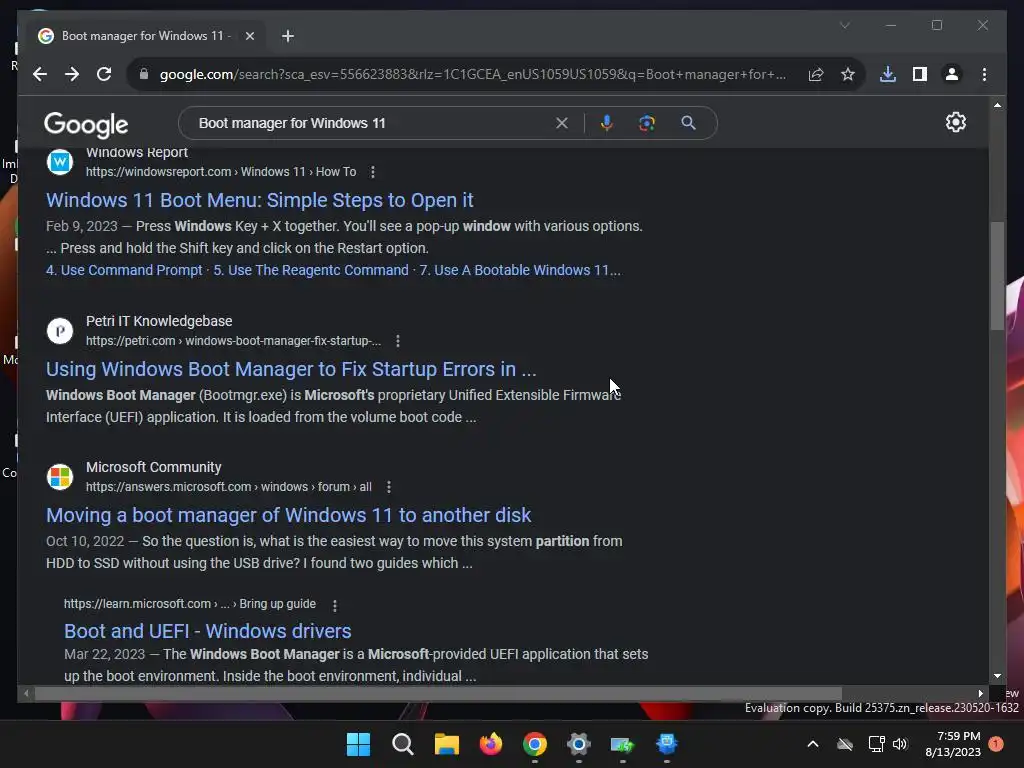1024x768 pixels.
Task: Reload the current page
Action: [x=104, y=74]
